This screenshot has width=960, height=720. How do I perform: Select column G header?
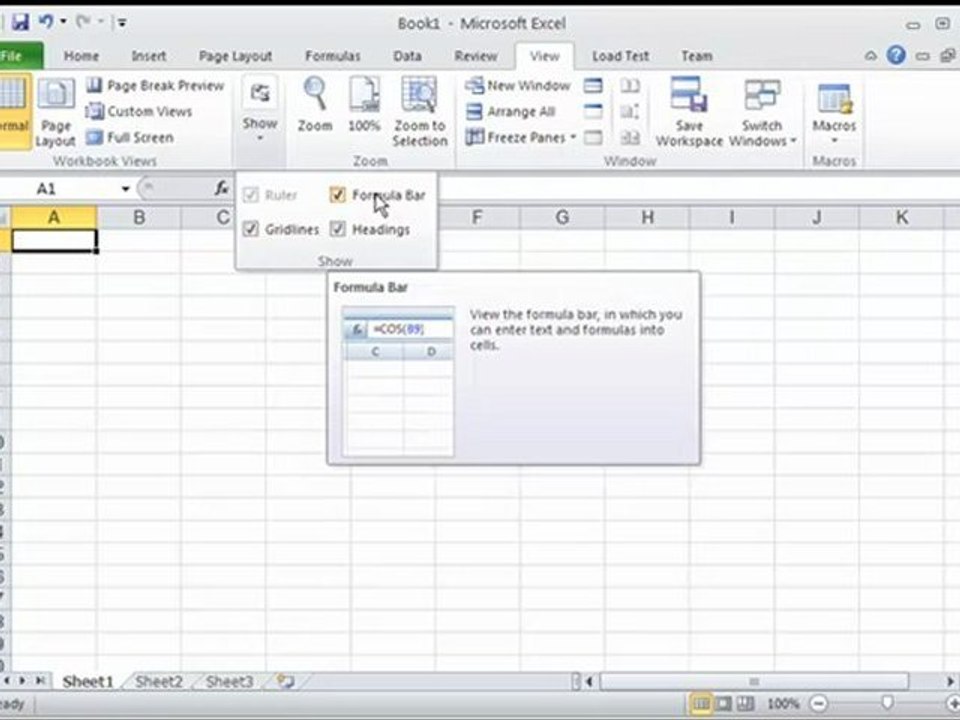click(562, 217)
